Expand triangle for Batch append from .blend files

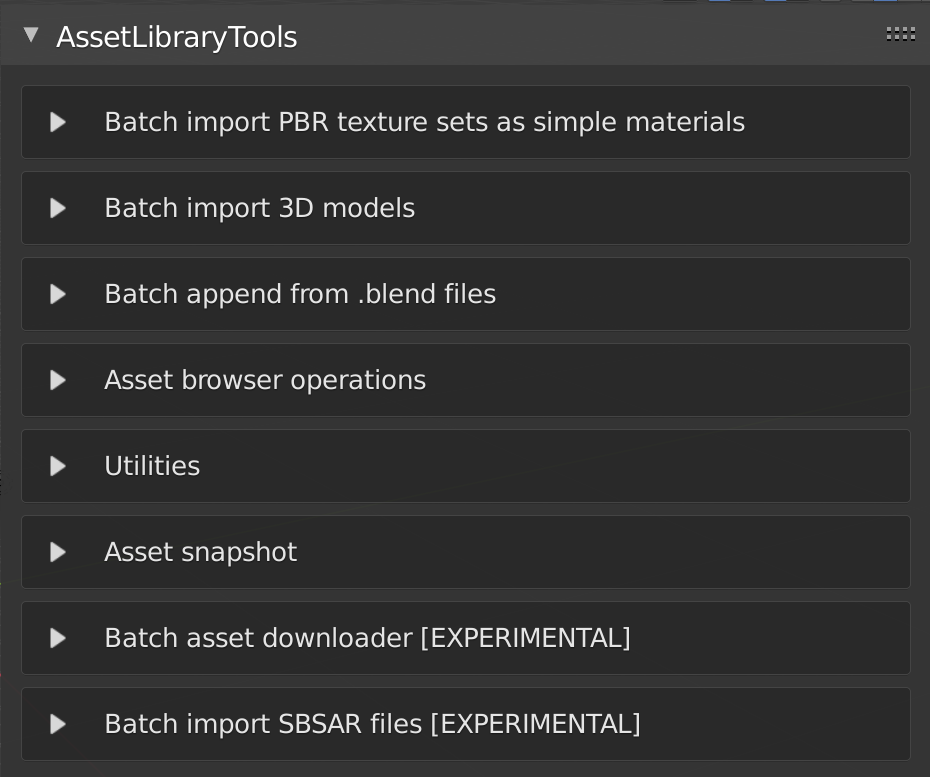(x=58, y=294)
